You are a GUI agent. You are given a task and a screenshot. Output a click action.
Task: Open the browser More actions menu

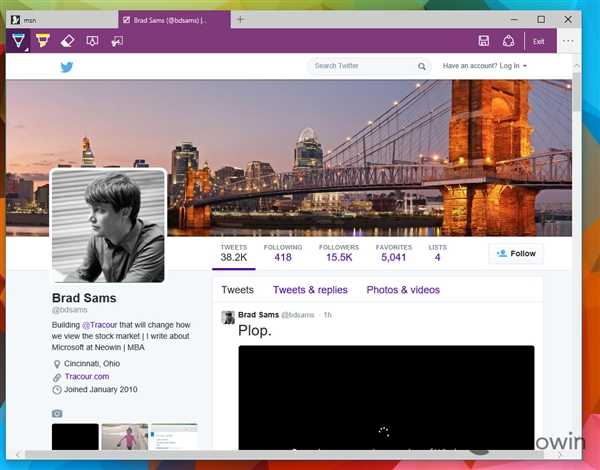pos(568,41)
